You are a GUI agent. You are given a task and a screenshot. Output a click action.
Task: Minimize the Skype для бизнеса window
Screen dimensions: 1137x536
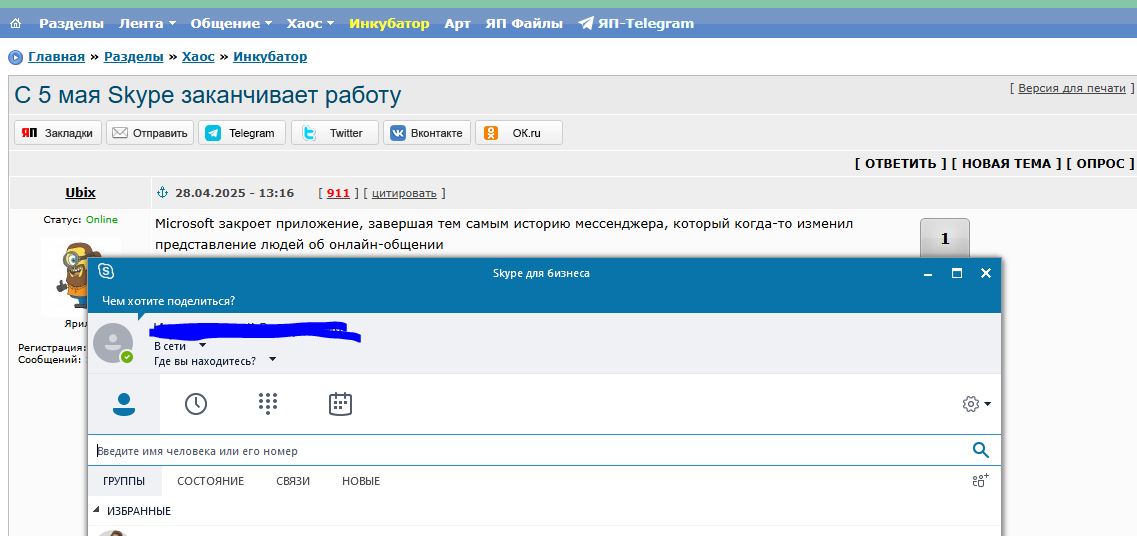click(927, 273)
